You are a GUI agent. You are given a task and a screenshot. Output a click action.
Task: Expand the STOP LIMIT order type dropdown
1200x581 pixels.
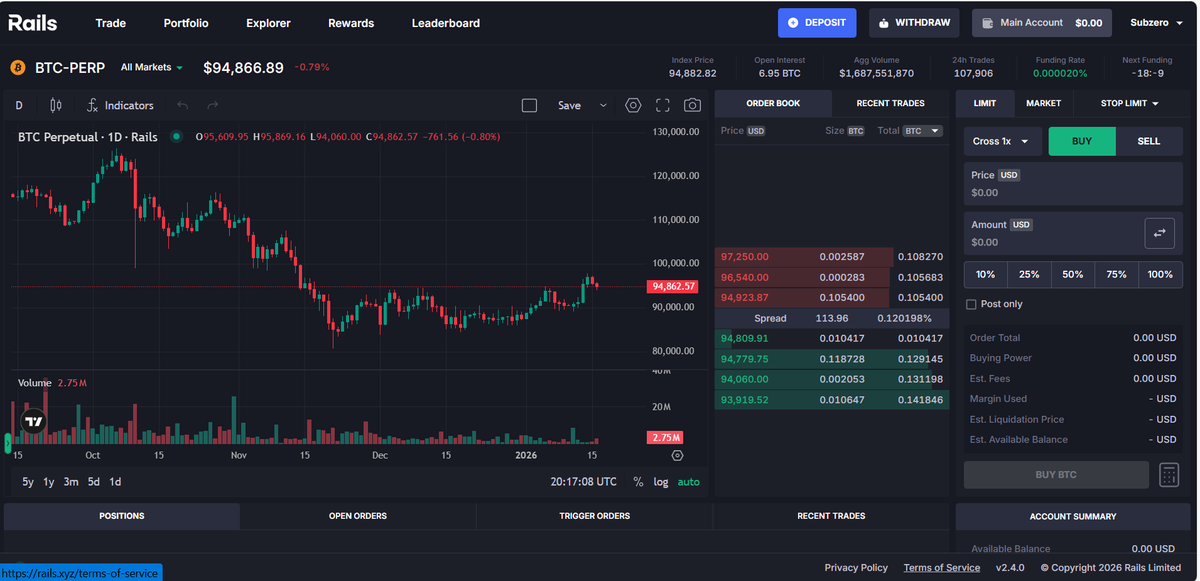1130,103
